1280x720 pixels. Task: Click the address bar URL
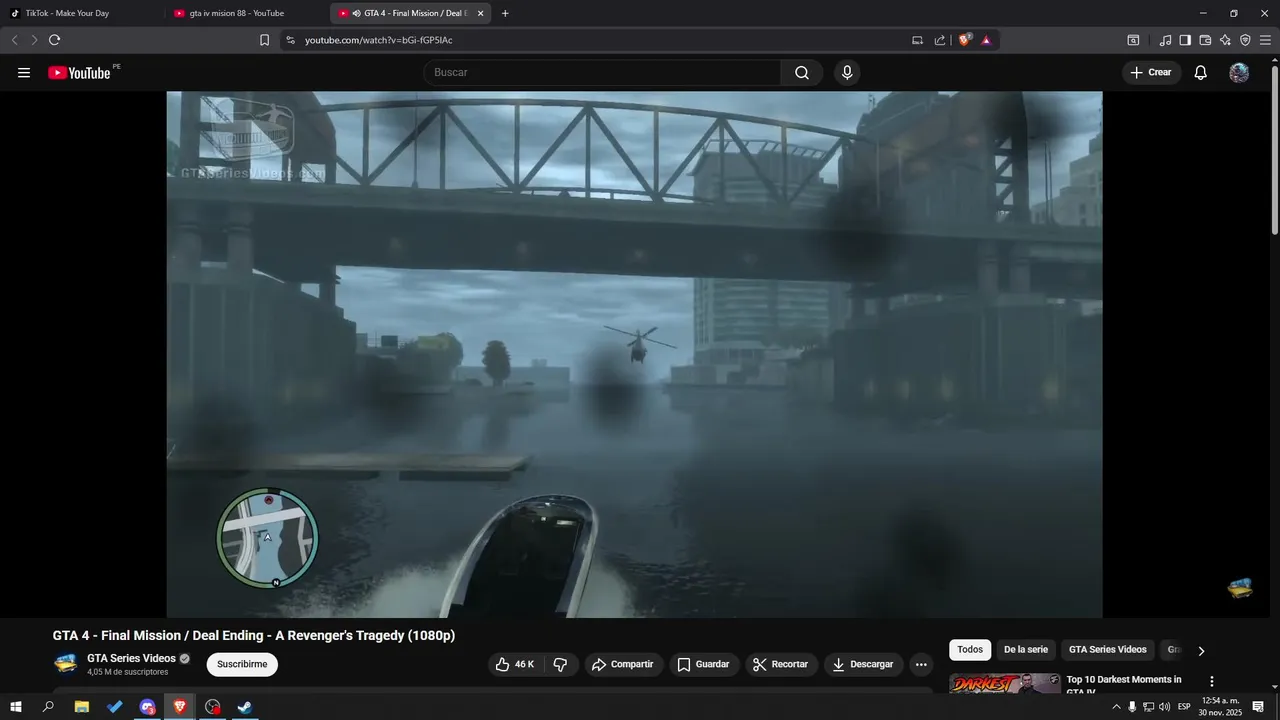379,40
